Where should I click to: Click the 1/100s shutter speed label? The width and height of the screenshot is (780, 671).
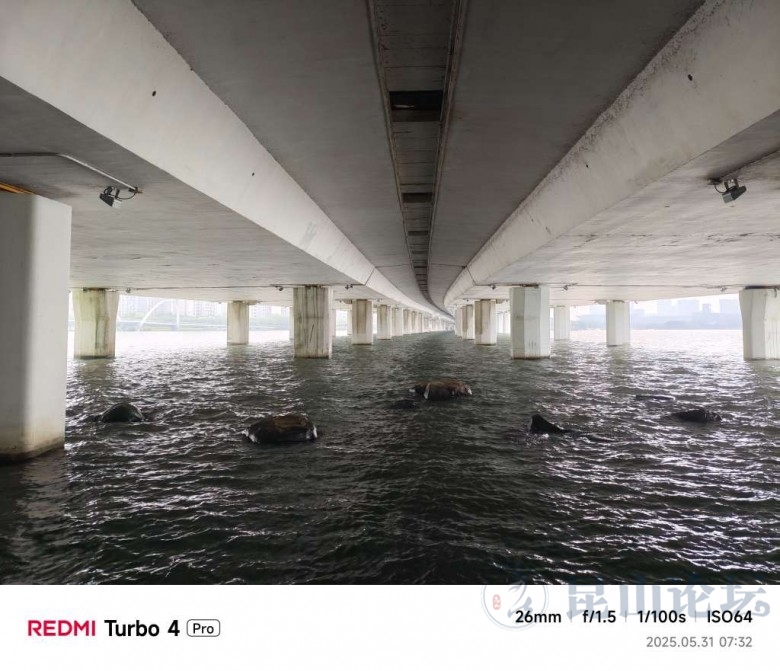click(661, 617)
